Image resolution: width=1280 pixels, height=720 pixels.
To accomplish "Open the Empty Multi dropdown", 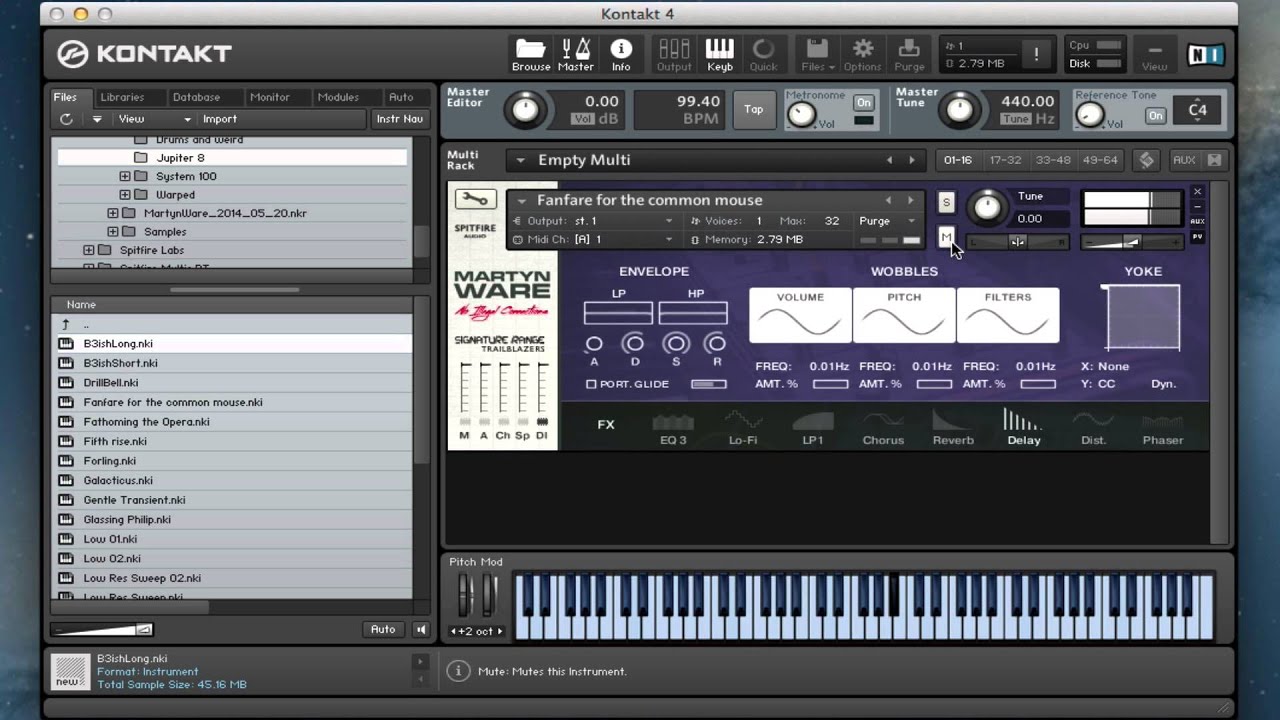I will pyautogui.click(x=521, y=160).
